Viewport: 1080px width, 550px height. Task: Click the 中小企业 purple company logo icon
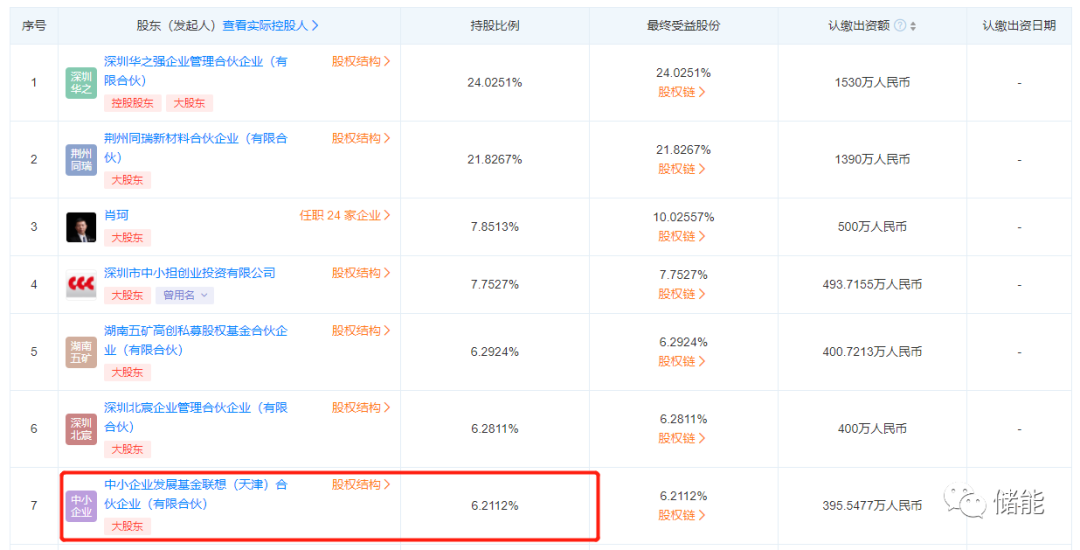click(81, 506)
